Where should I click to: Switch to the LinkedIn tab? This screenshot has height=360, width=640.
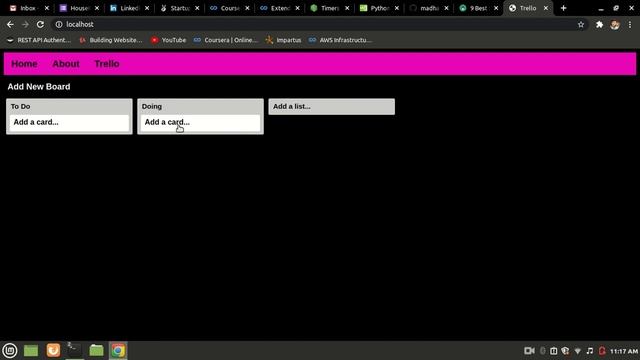point(128,8)
